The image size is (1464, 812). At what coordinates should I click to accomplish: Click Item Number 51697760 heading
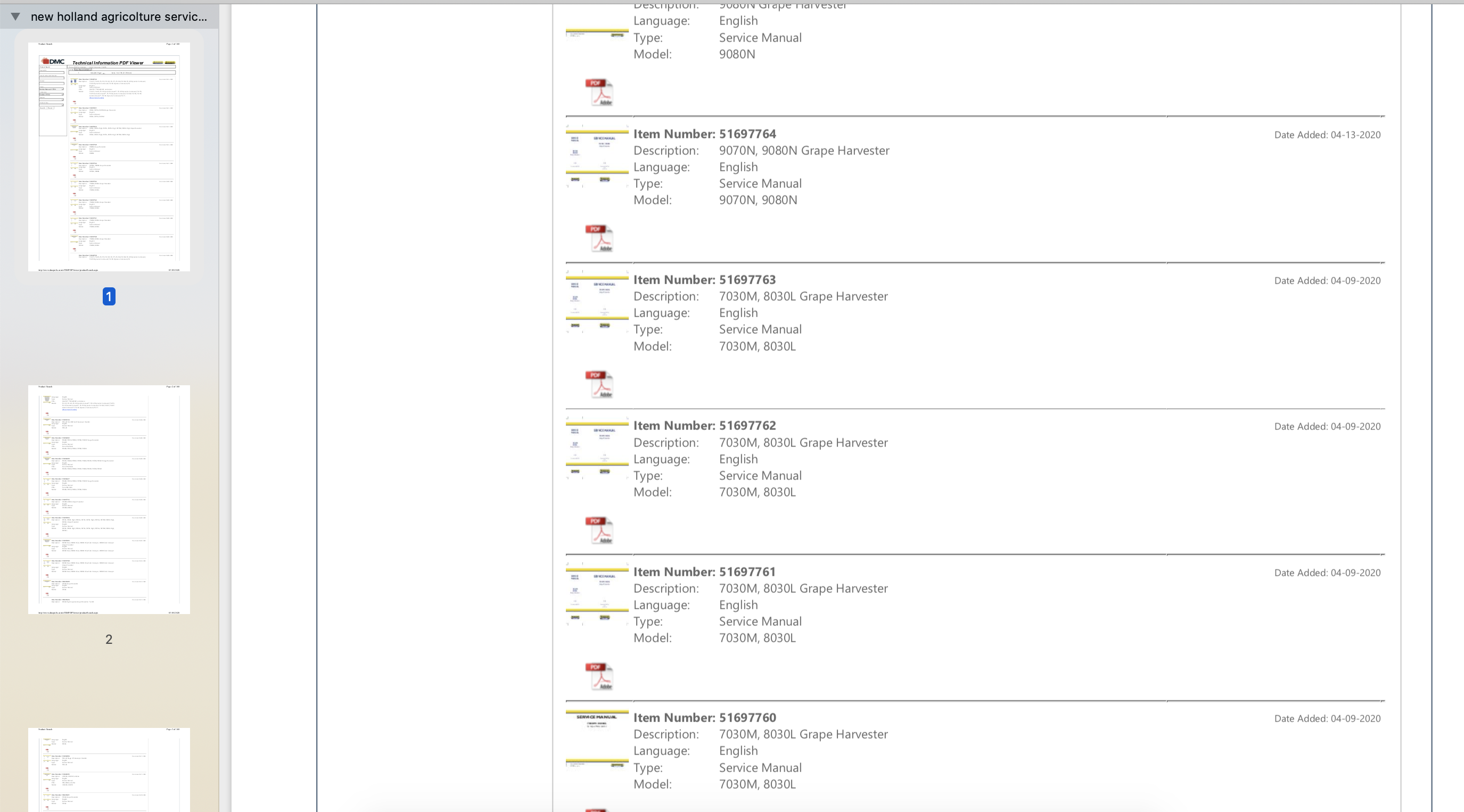point(704,718)
